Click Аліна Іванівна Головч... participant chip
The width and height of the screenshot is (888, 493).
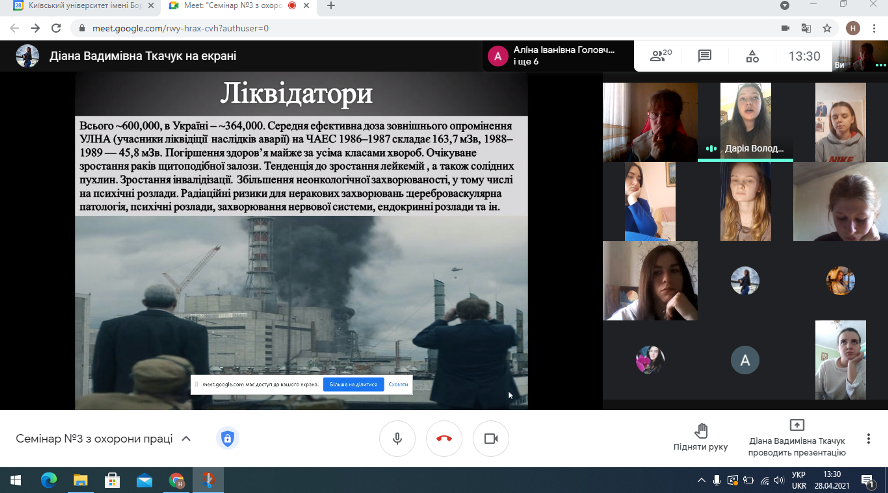coord(558,55)
